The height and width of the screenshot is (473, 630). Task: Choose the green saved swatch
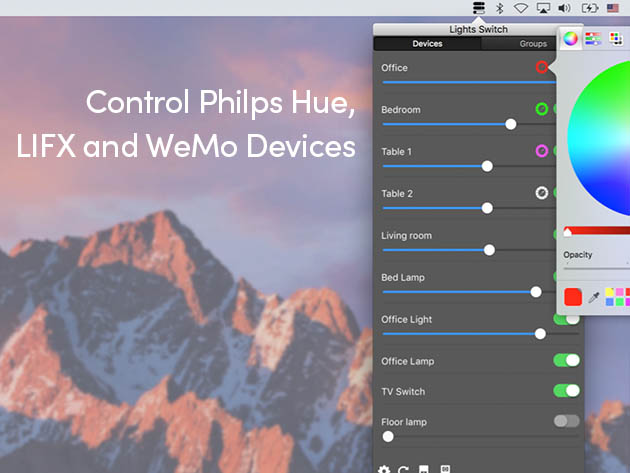620,302
